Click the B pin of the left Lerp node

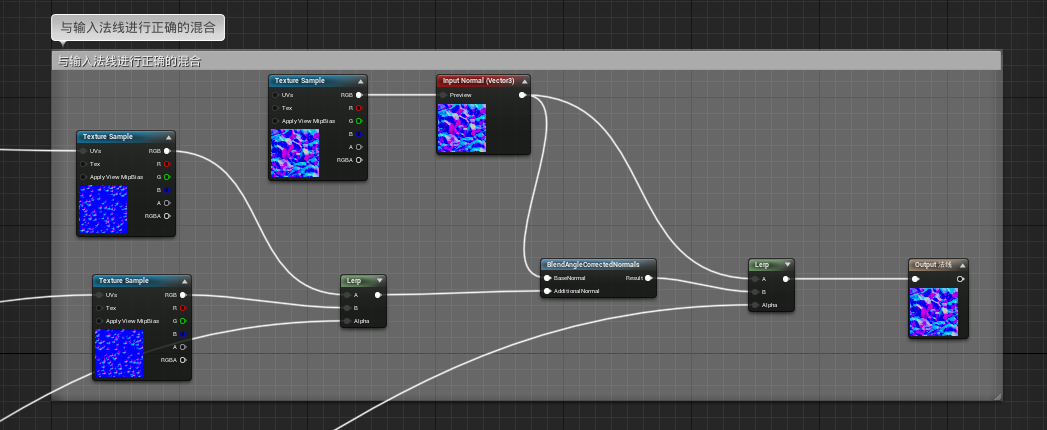[347, 308]
